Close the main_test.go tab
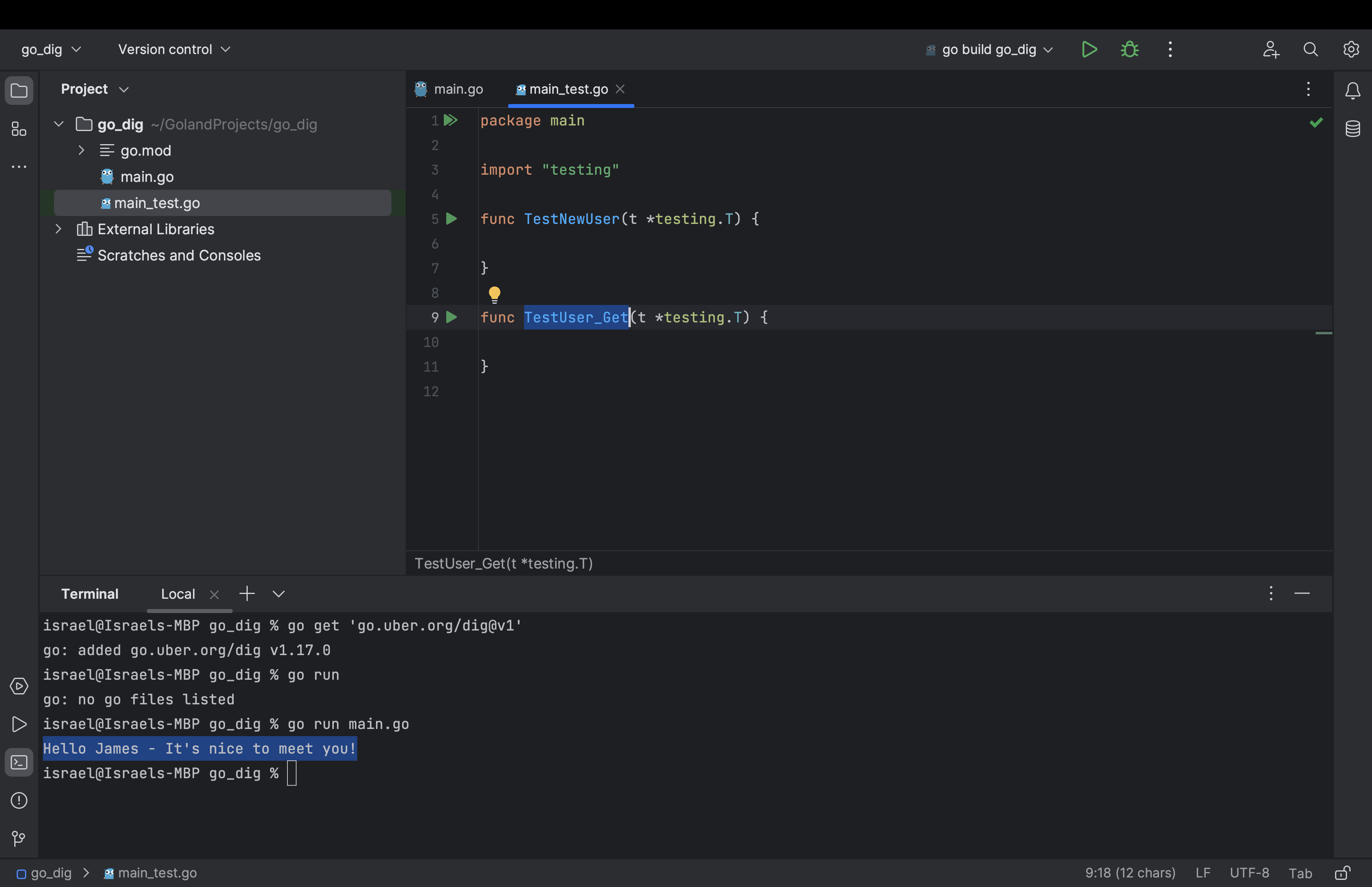The image size is (1372, 887). 620,89
